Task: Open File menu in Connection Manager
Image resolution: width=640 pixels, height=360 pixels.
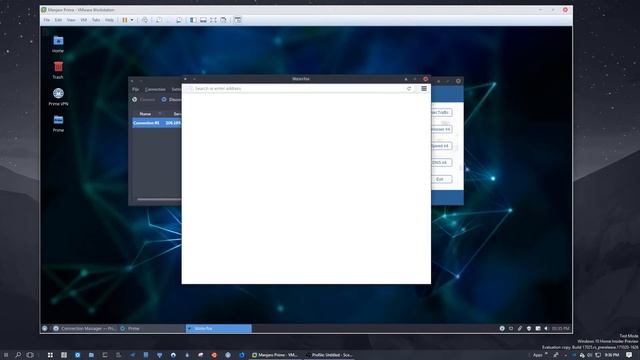Action: coord(136,89)
